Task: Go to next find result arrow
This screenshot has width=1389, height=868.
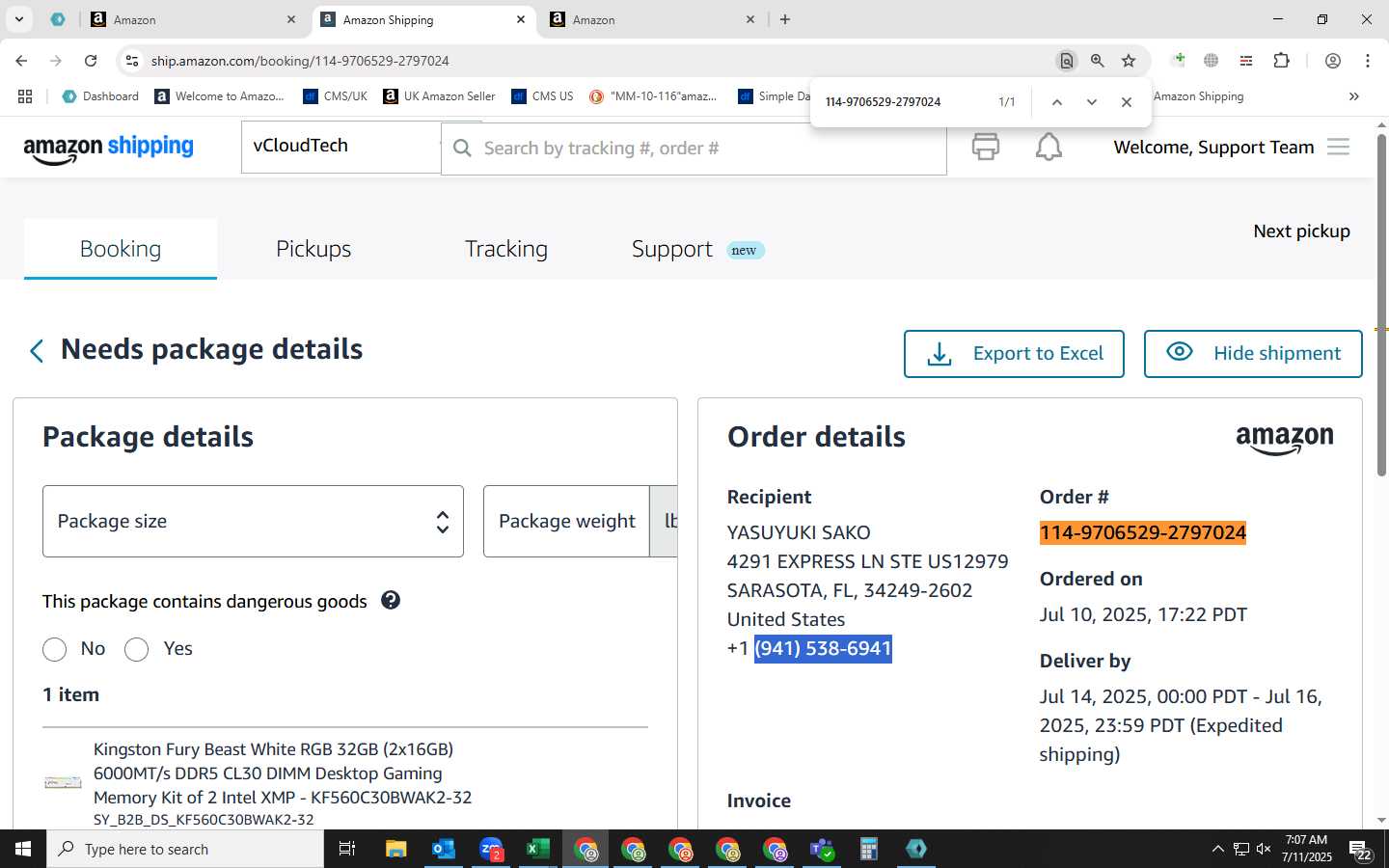Action: 1092,101
